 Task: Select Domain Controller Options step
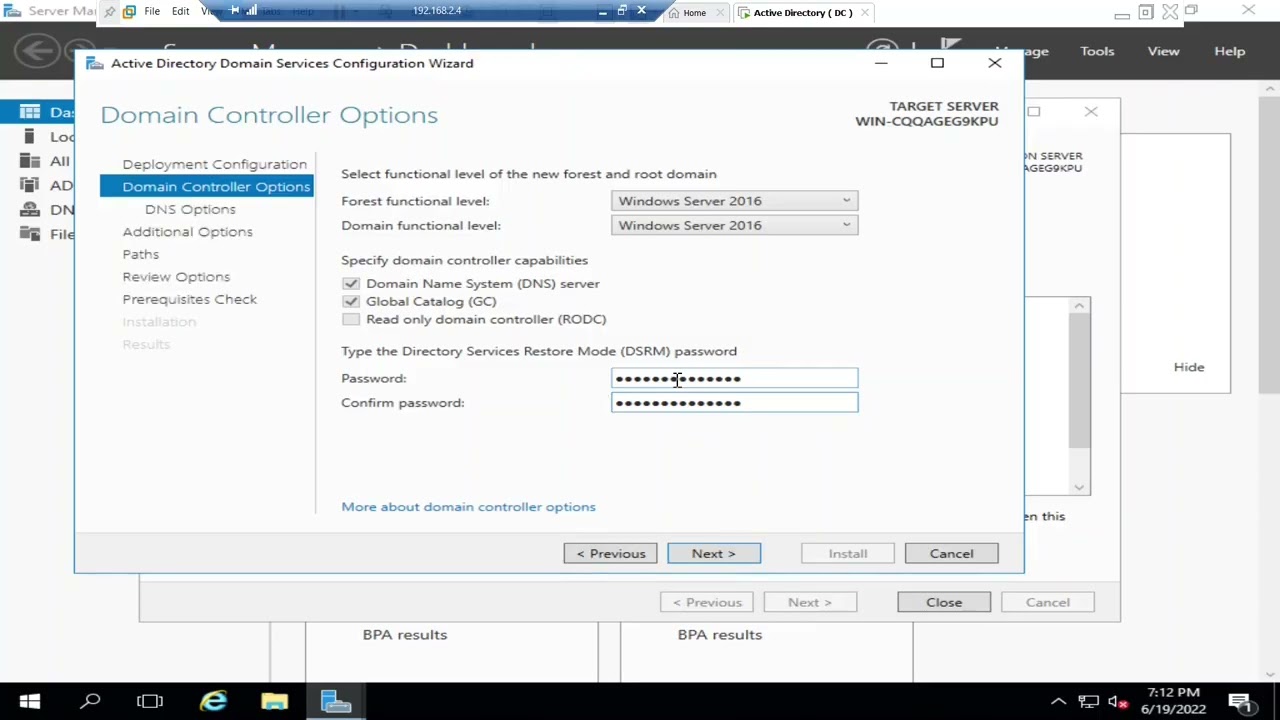coord(206,186)
